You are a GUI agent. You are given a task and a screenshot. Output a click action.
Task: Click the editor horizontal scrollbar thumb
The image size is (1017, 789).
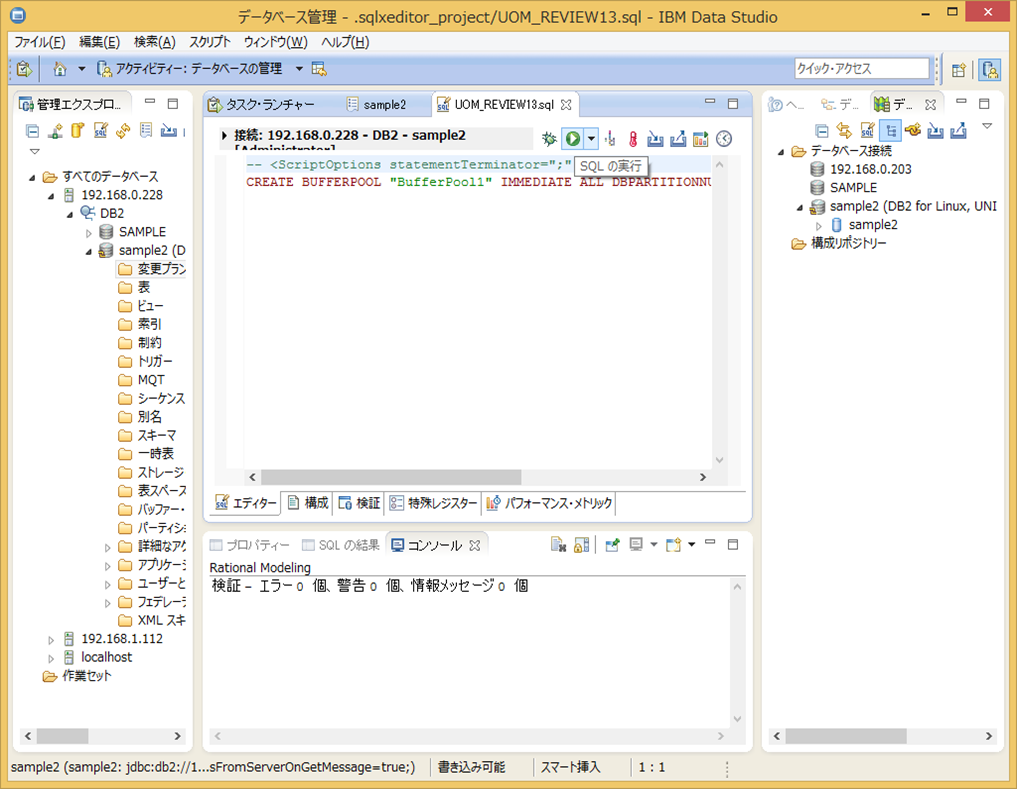point(391,477)
